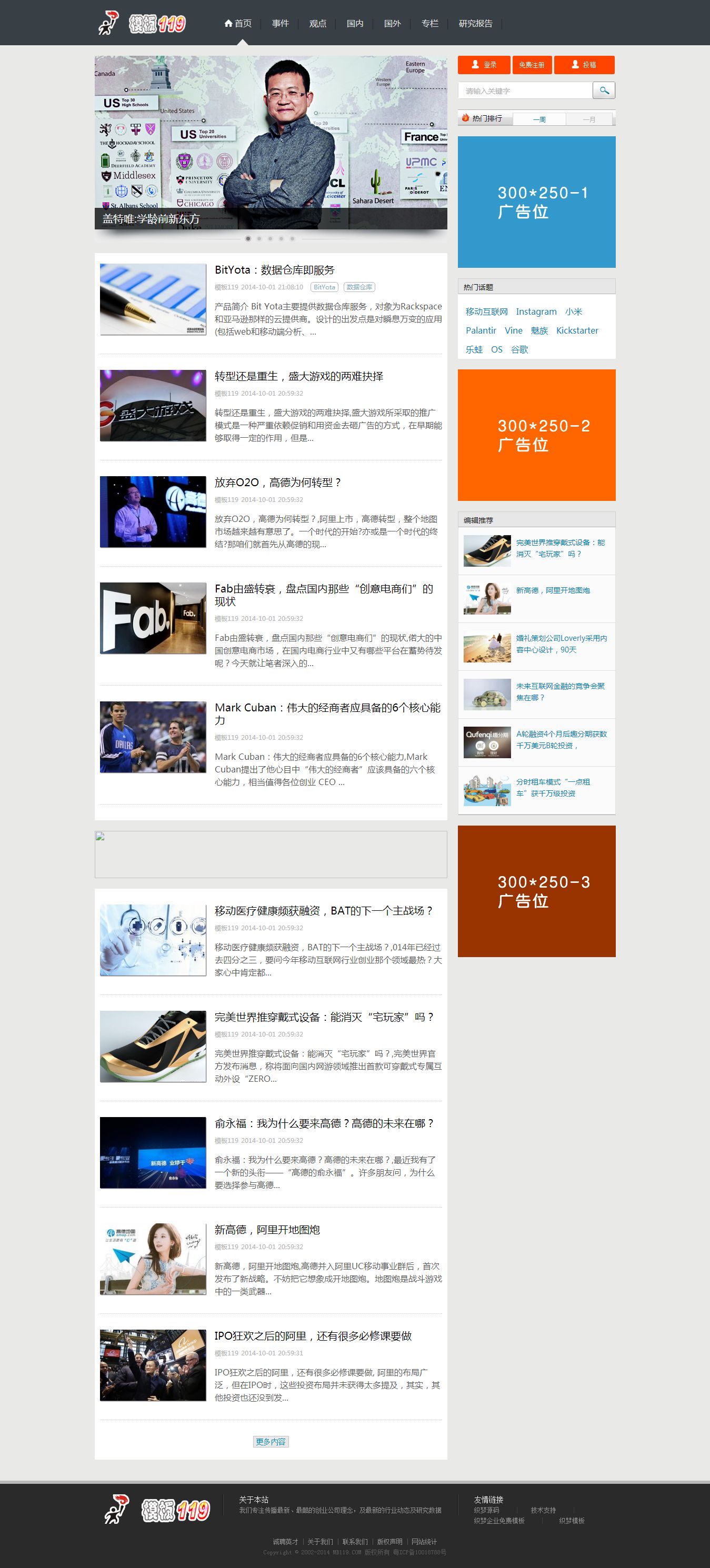Image resolution: width=710 pixels, height=1568 pixels.
Task: Click the 数据仓库 tag label
Action: tap(359, 287)
